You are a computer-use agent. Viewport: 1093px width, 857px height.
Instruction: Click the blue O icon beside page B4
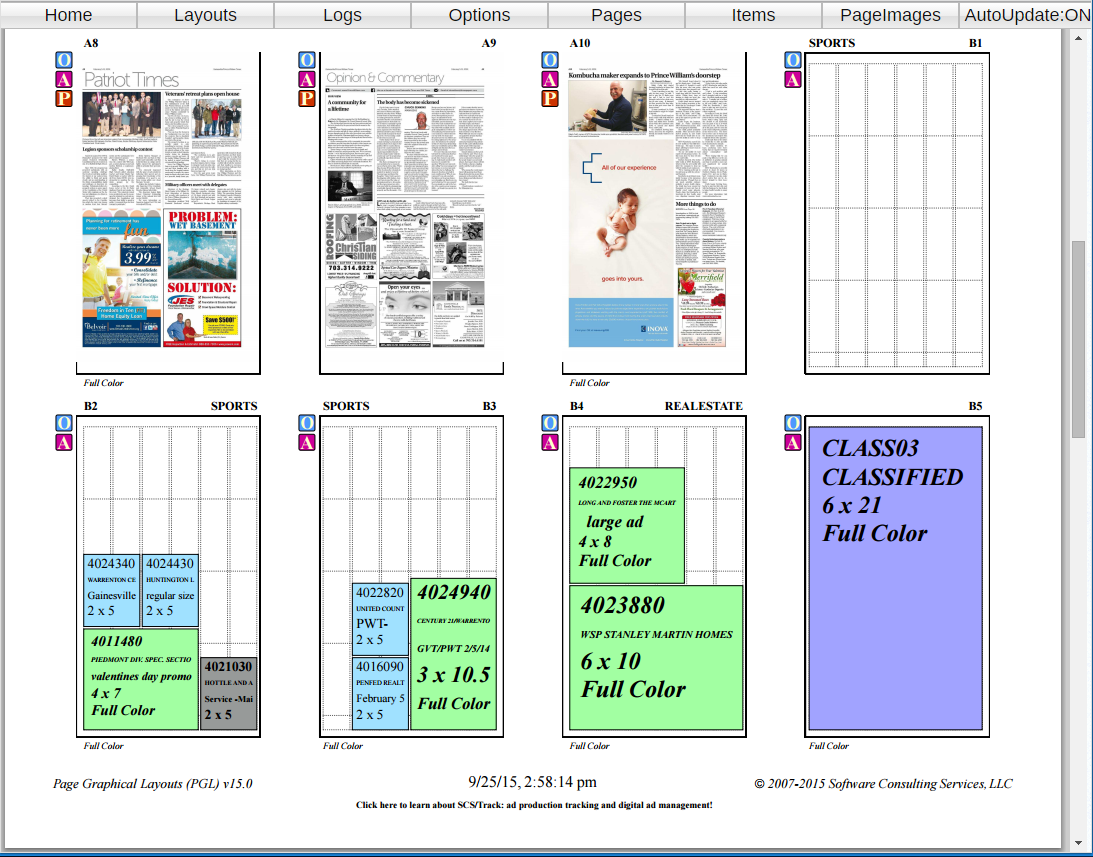(550, 423)
